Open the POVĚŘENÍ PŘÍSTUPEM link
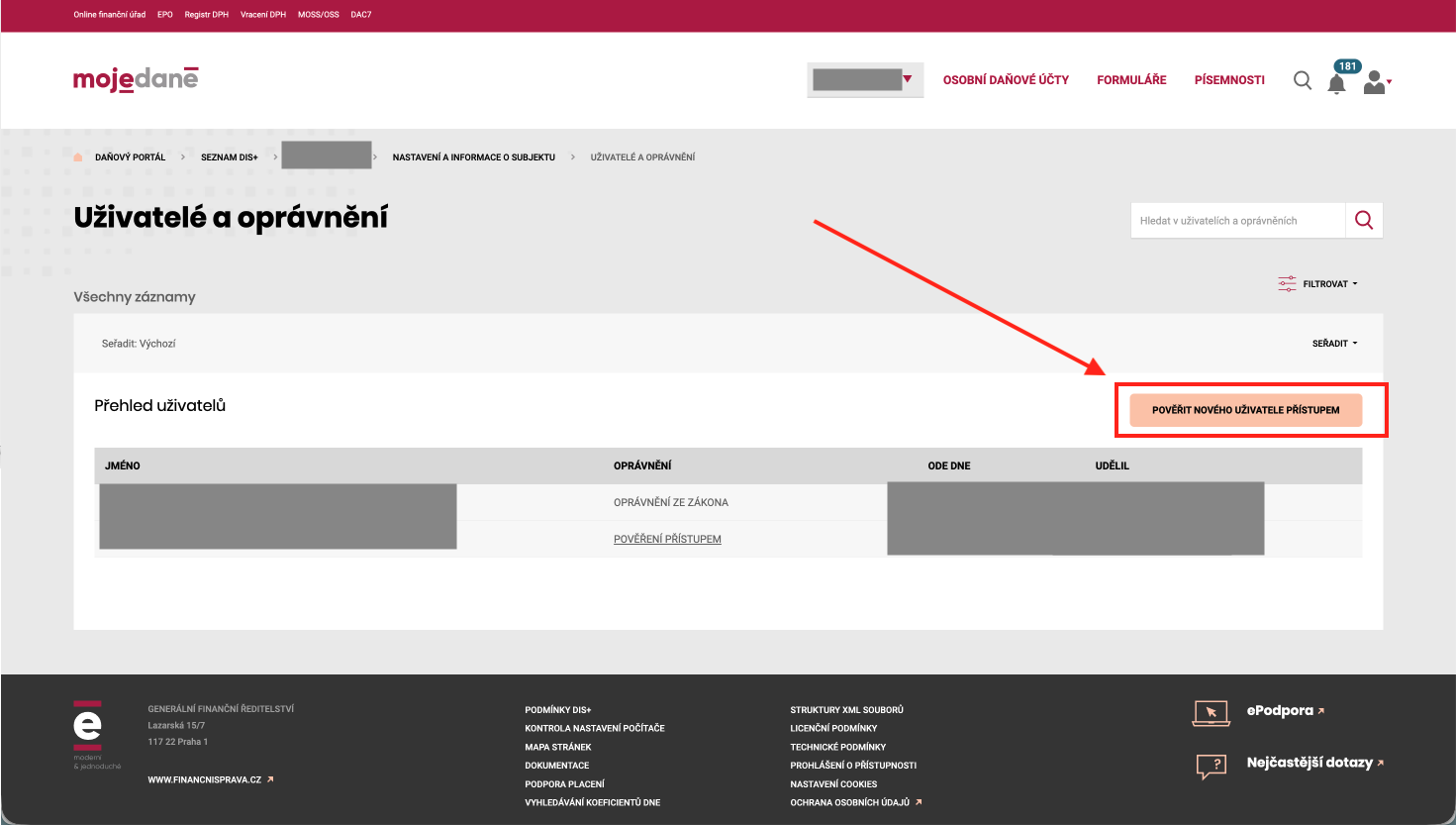 667,540
